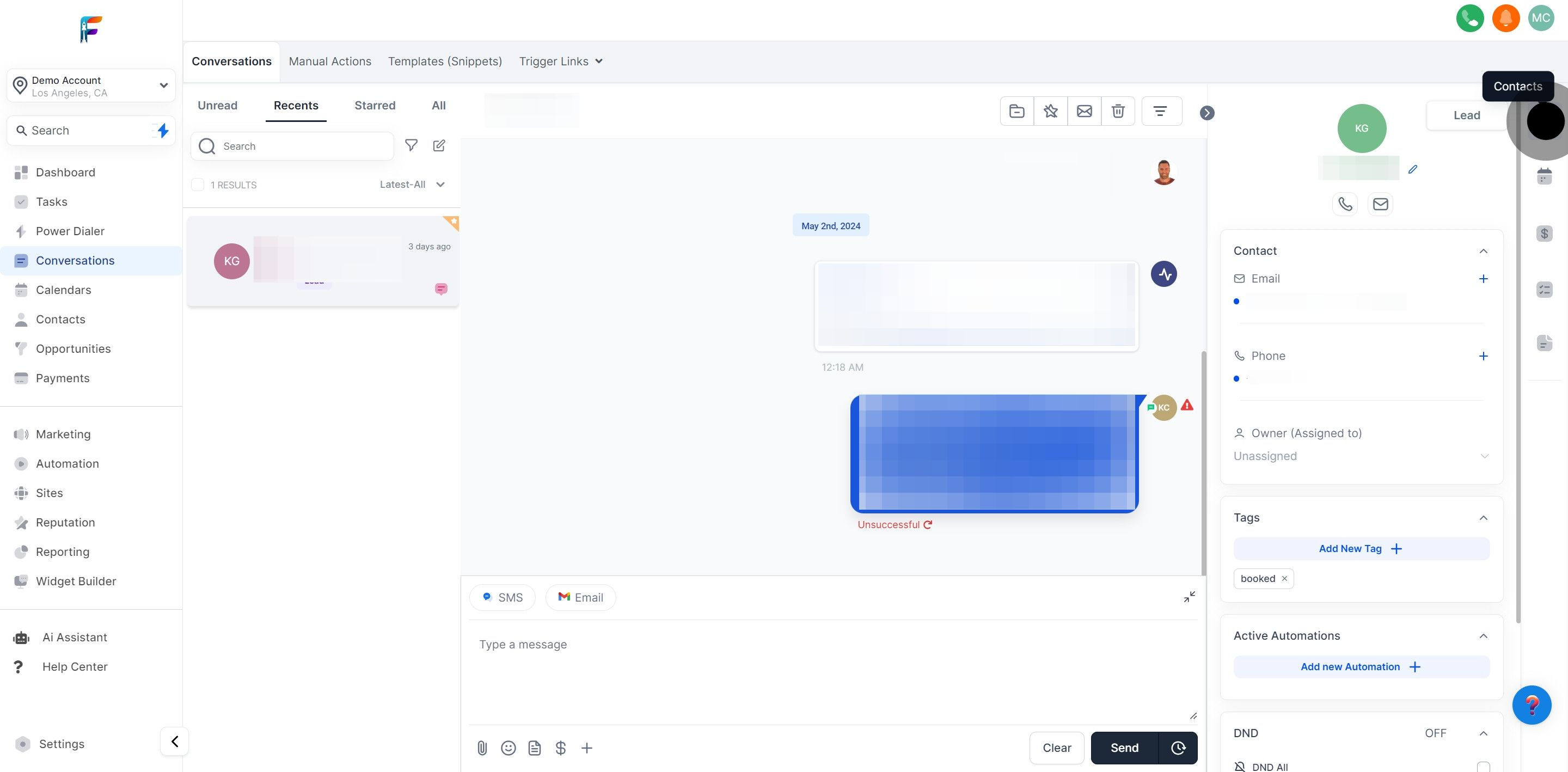Open the Latest-All sort dropdown

click(412, 185)
